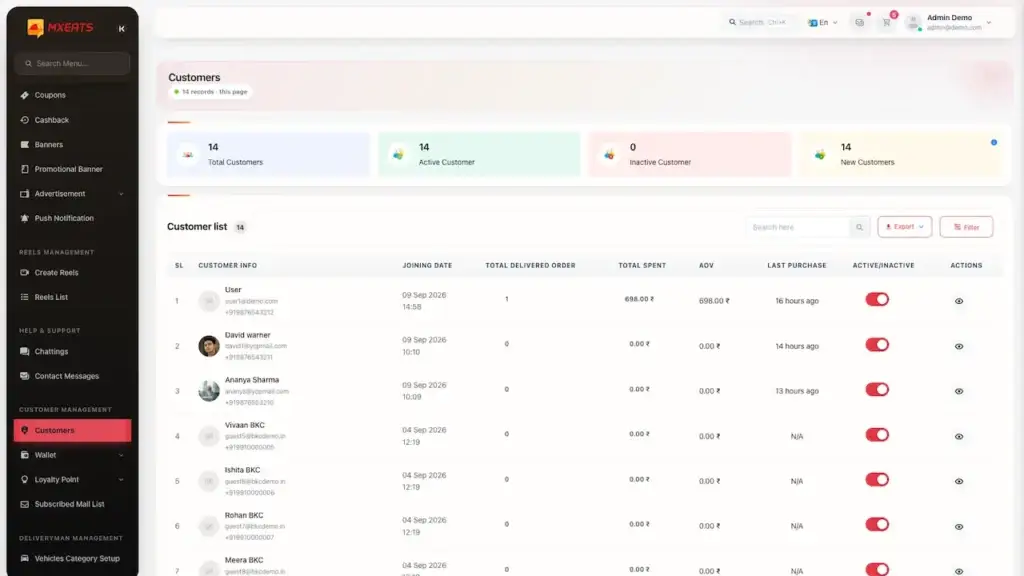Click the Create Reels camera icon
The height and width of the screenshot is (576, 1024).
point(25,272)
